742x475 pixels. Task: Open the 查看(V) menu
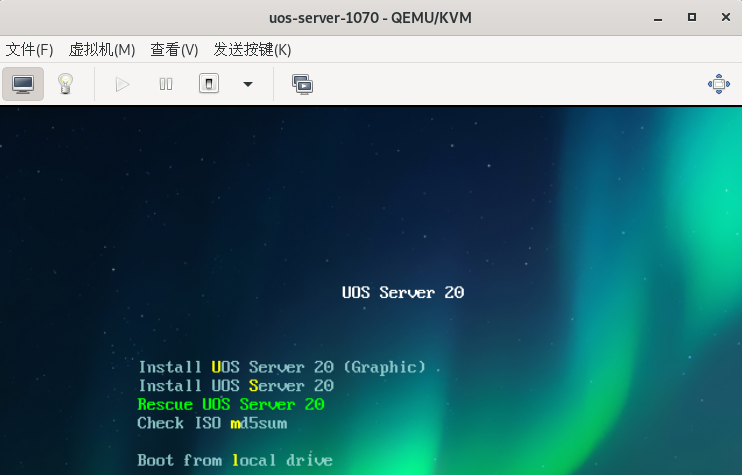174,49
